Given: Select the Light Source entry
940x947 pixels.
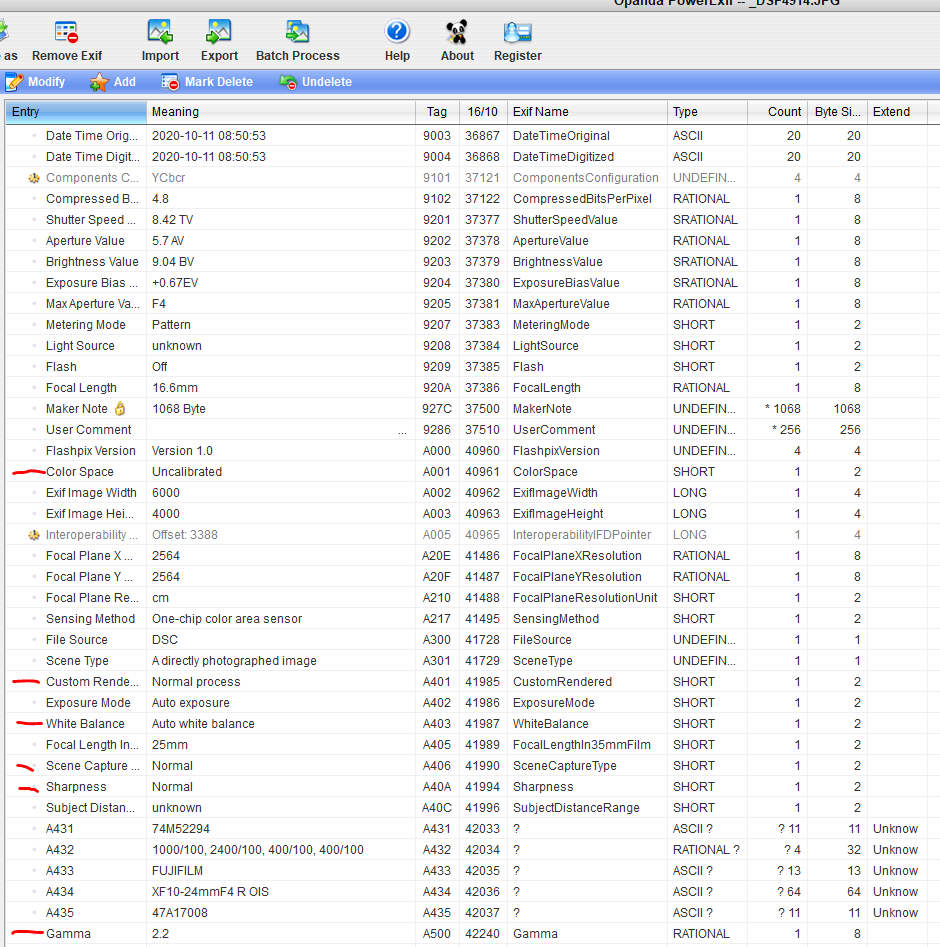Looking at the screenshot, I should [x=80, y=346].
